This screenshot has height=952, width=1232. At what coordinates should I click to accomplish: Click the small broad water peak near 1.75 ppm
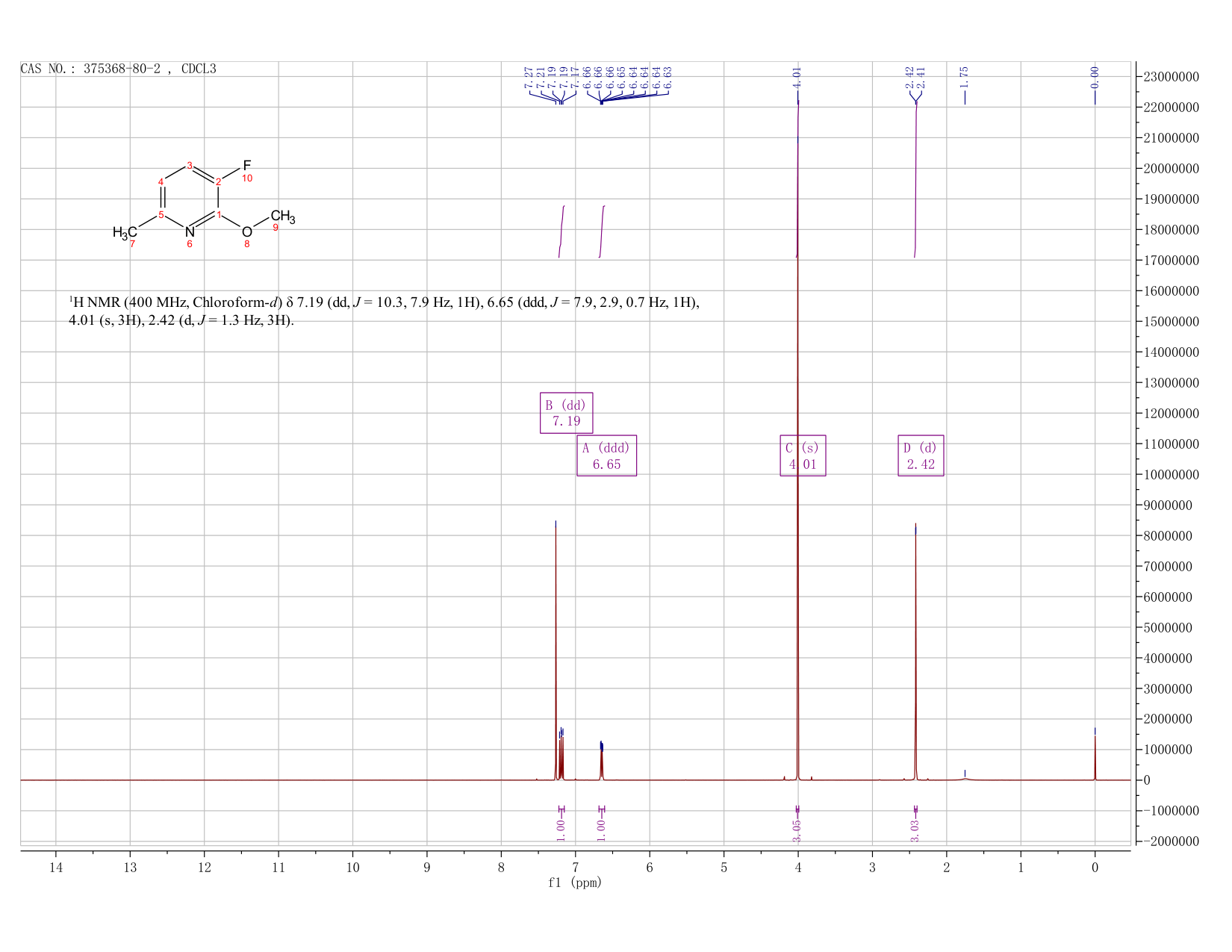(965, 779)
